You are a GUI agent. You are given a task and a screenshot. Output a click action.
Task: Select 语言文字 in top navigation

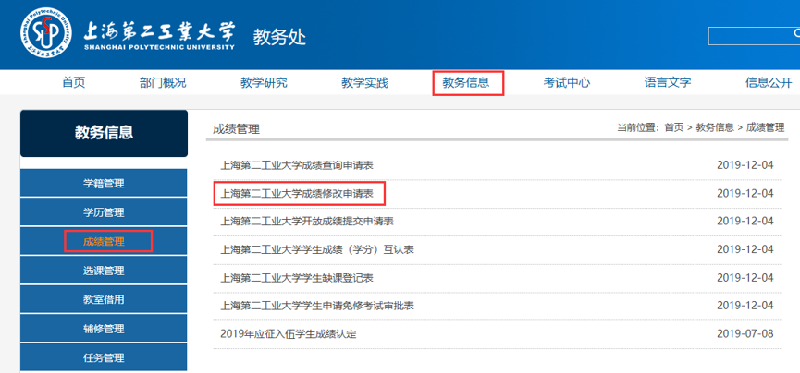tap(668, 83)
